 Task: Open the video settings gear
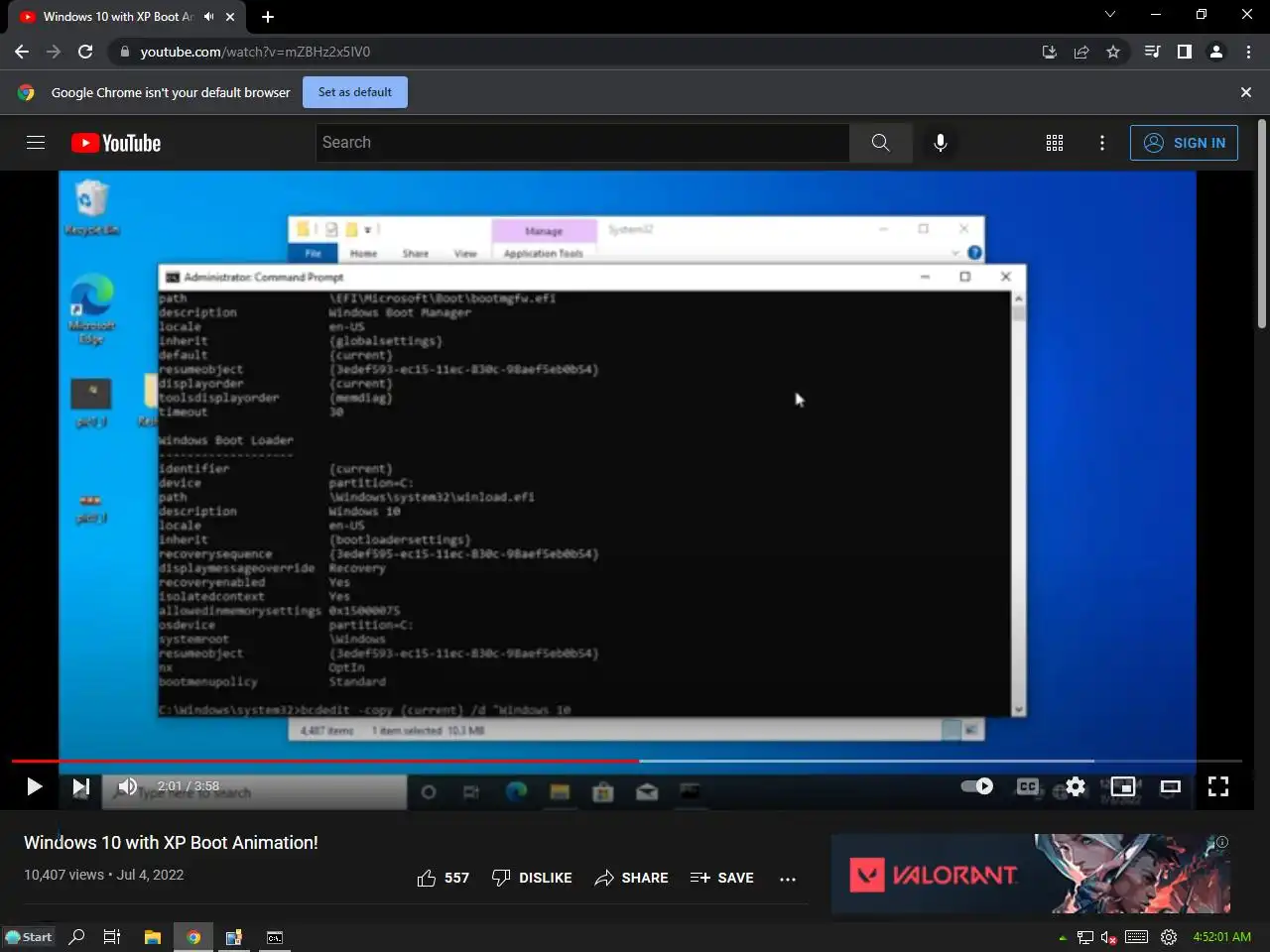click(1076, 787)
